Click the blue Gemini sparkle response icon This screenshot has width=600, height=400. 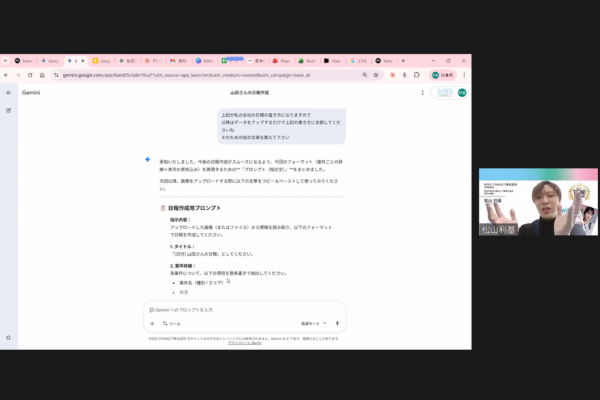pyautogui.click(x=148, y=159)
